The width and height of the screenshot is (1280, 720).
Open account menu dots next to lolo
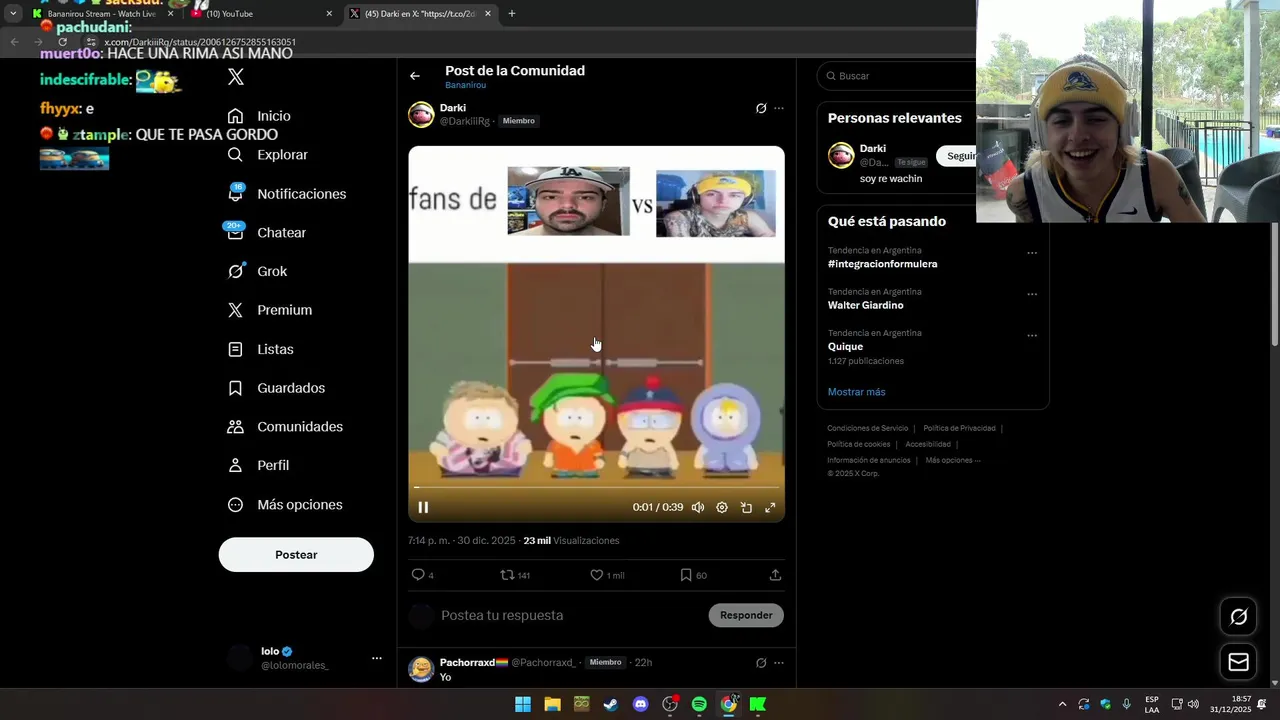tap(377, 658)
